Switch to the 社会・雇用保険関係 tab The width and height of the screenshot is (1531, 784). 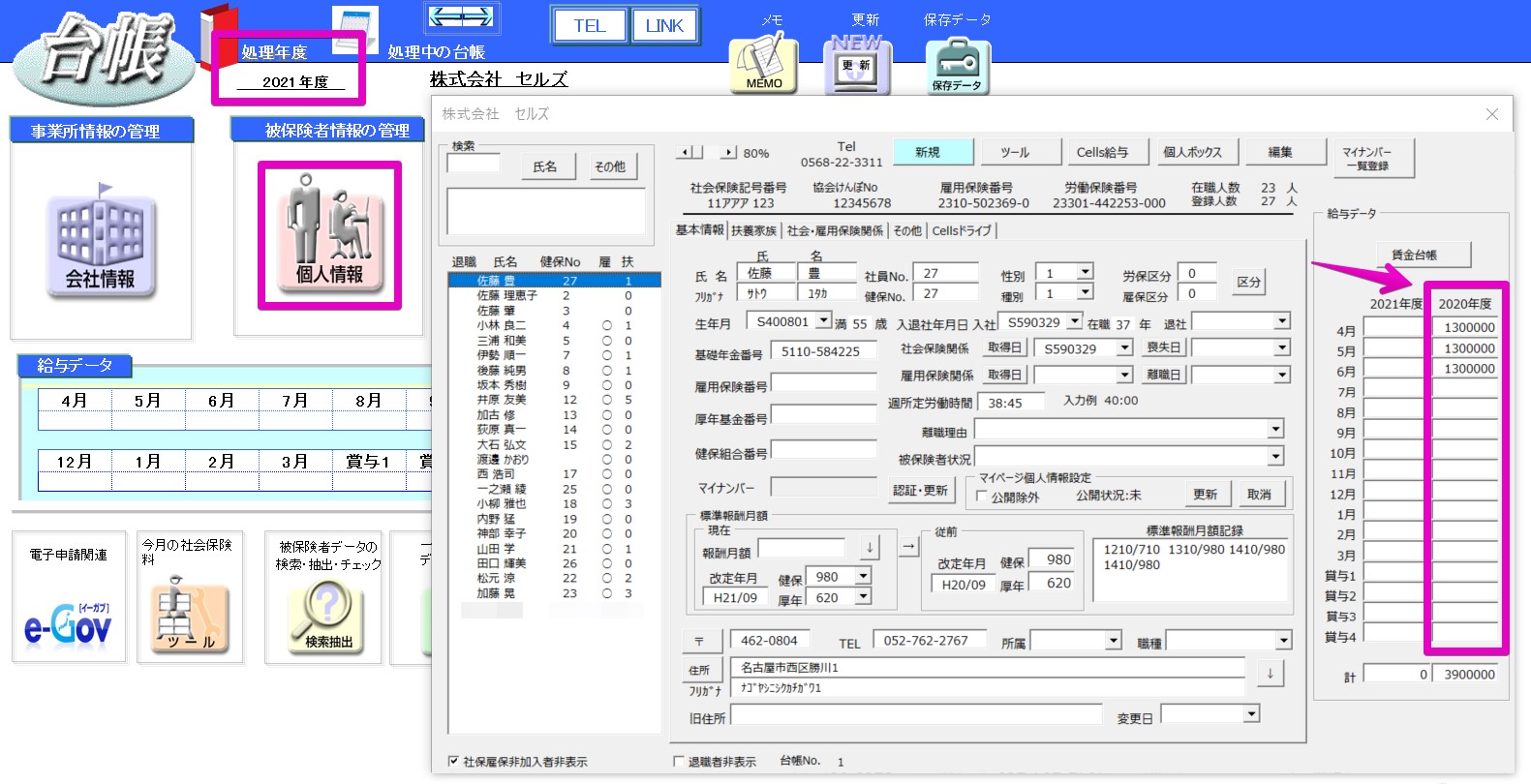tap(835, 230)
